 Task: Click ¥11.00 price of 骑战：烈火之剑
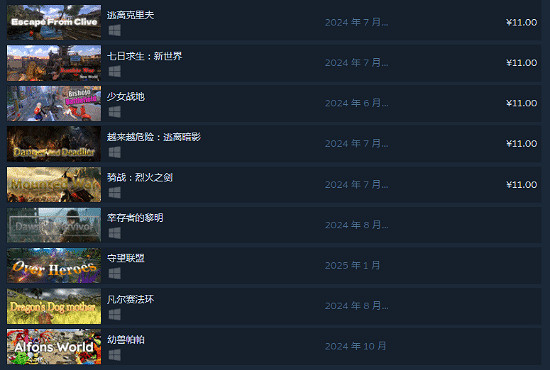(x=521, y=184)
